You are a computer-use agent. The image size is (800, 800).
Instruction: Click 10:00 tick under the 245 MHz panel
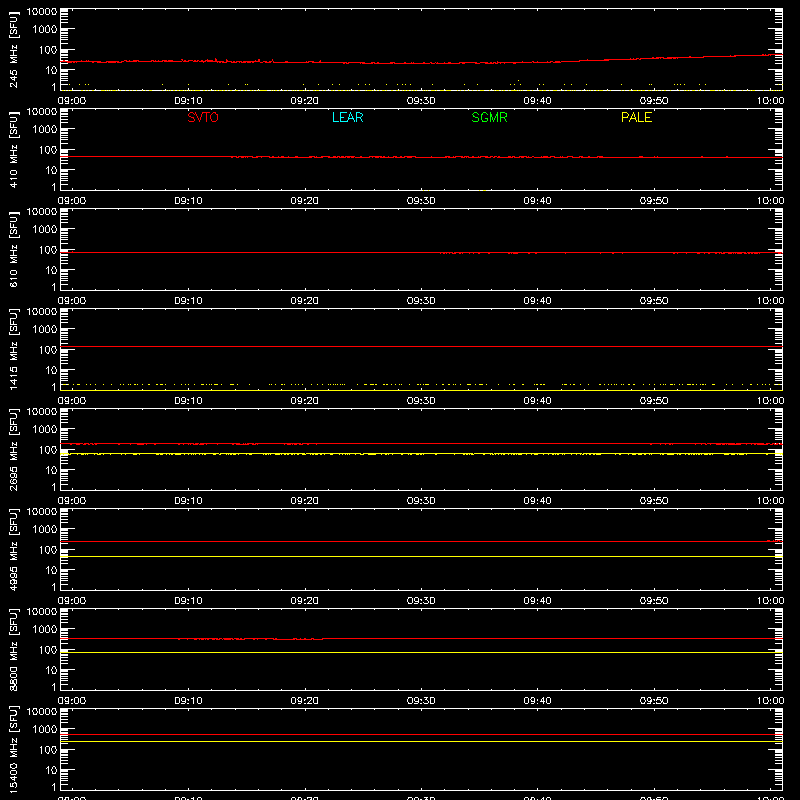pyautogui.click(x=770, y=101)
